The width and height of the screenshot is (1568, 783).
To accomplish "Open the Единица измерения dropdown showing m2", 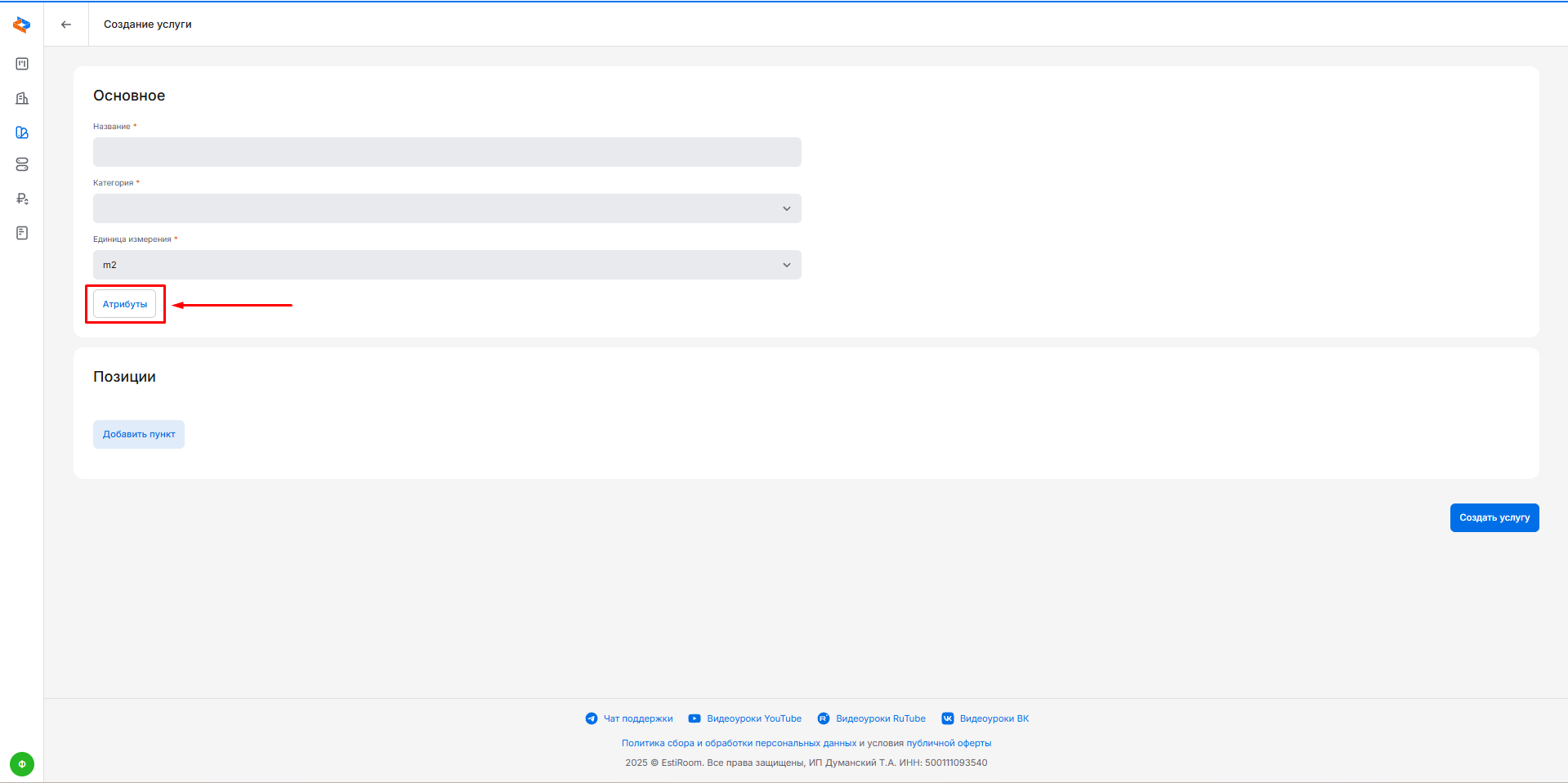I will 446,265.
